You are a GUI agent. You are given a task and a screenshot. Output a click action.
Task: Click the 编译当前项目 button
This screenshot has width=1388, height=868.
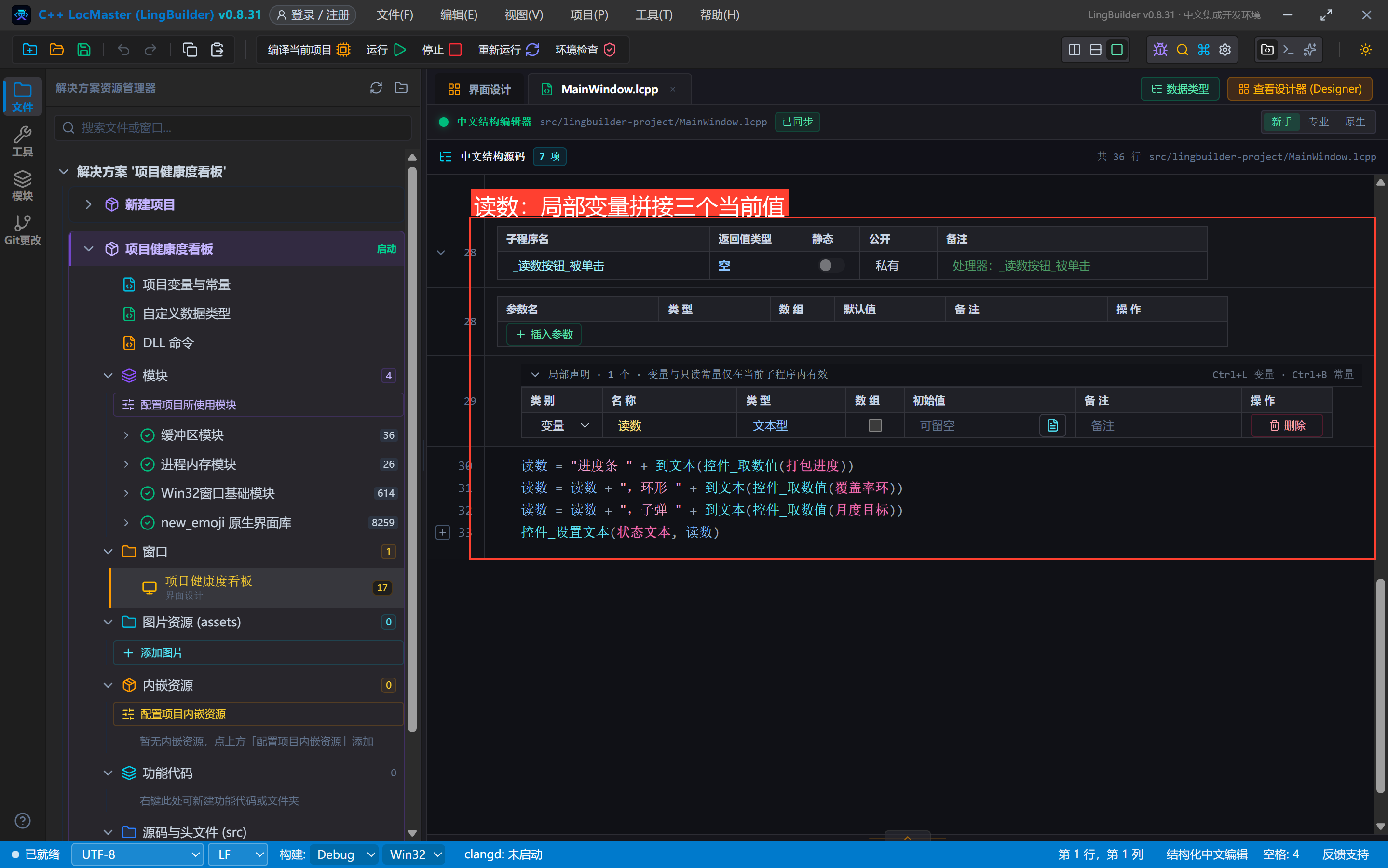pos(308,50)
